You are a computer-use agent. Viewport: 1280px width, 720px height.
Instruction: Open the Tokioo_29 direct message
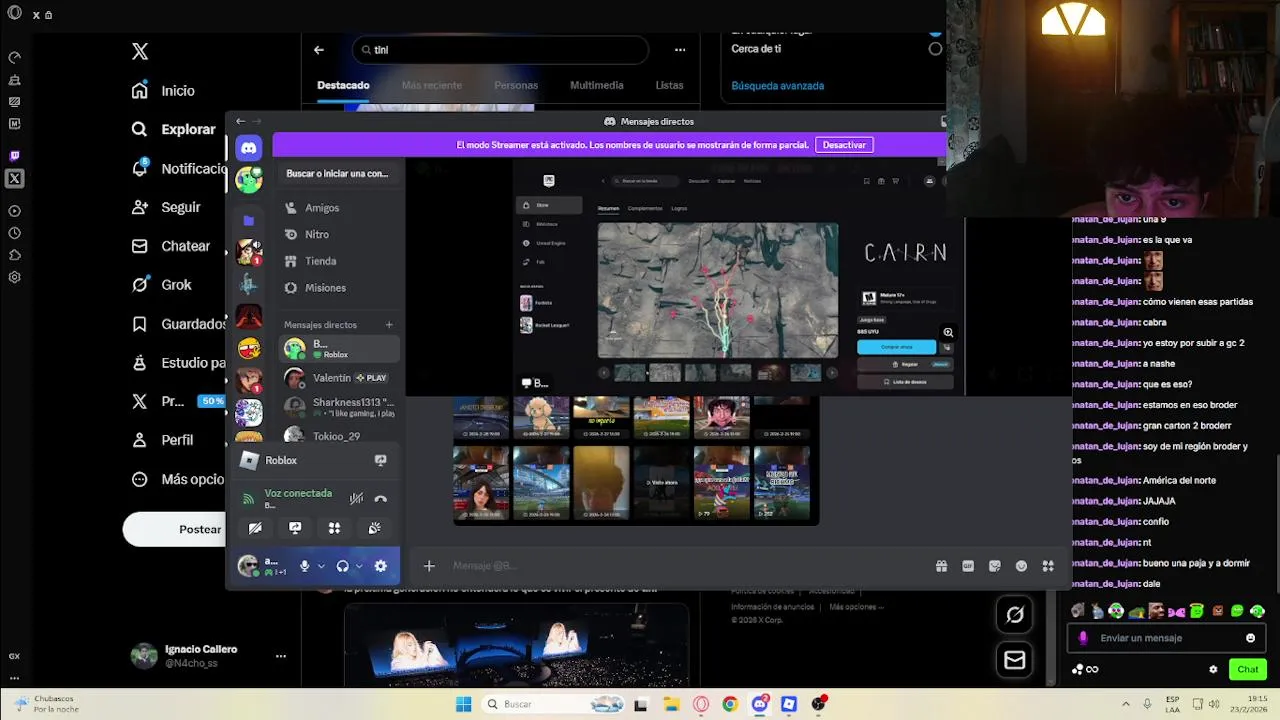(339, 436)
